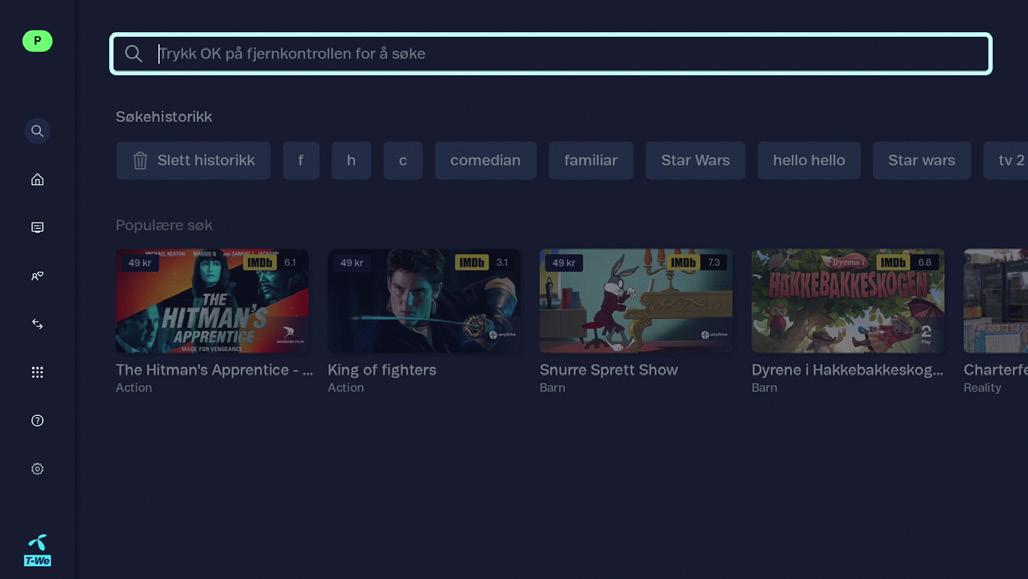Click the 49 kr tag on King of fighters
1028x579 pixels.
coord(351,263)
